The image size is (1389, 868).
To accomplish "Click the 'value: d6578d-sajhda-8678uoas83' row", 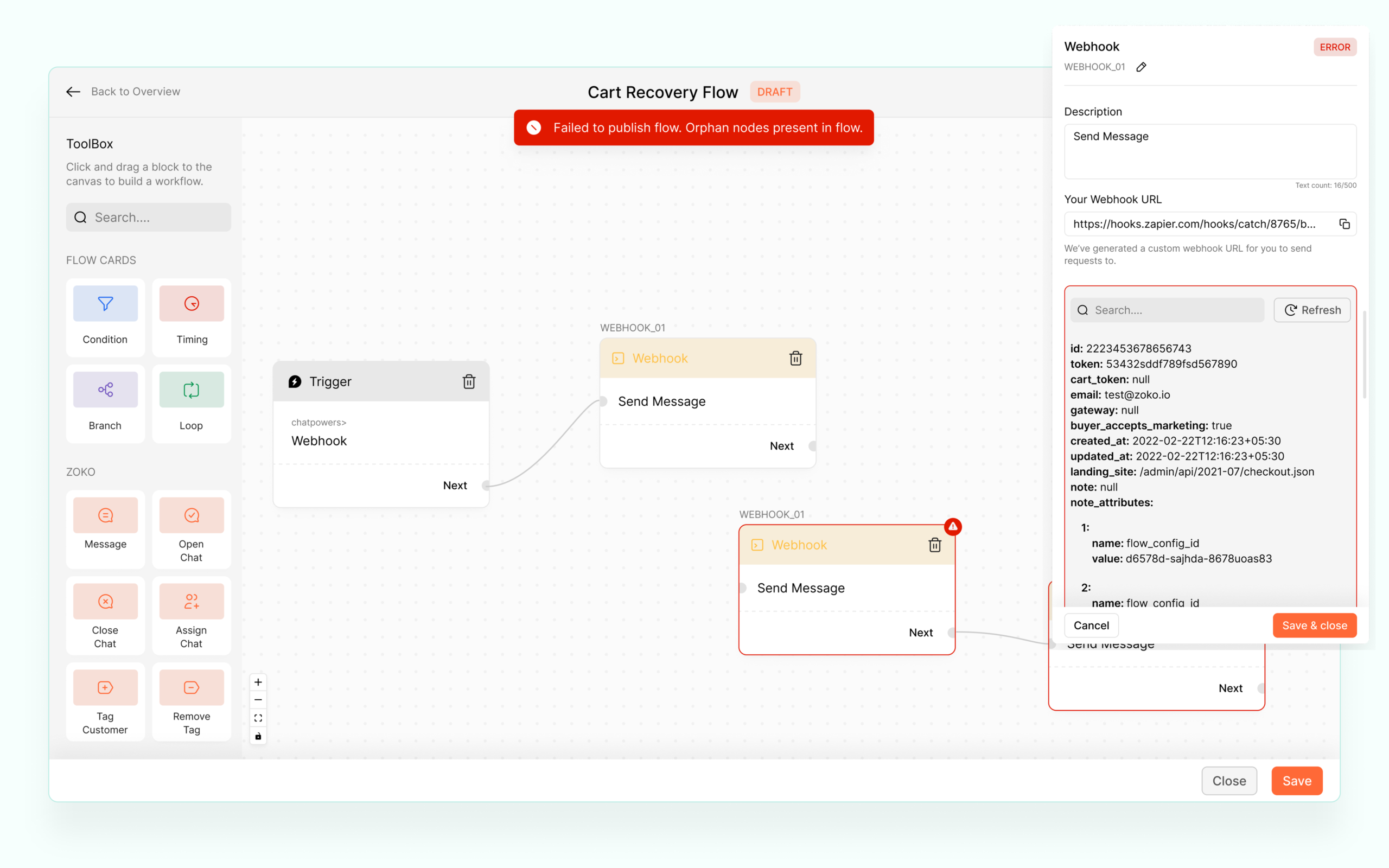I will (1181, 559).
